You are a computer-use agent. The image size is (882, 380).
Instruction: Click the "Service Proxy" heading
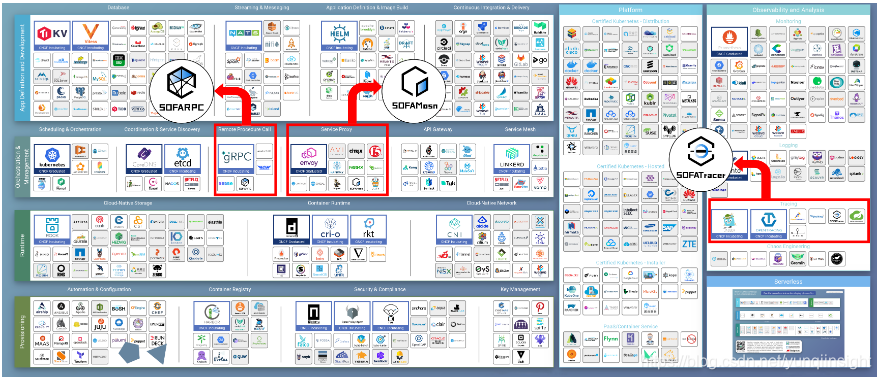pyautogui.click(x=336, y=129)
